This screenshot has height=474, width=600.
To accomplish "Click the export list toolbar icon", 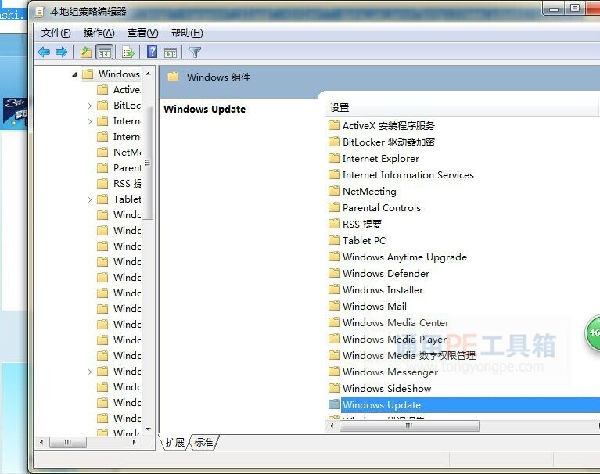I will click(128, 52).
